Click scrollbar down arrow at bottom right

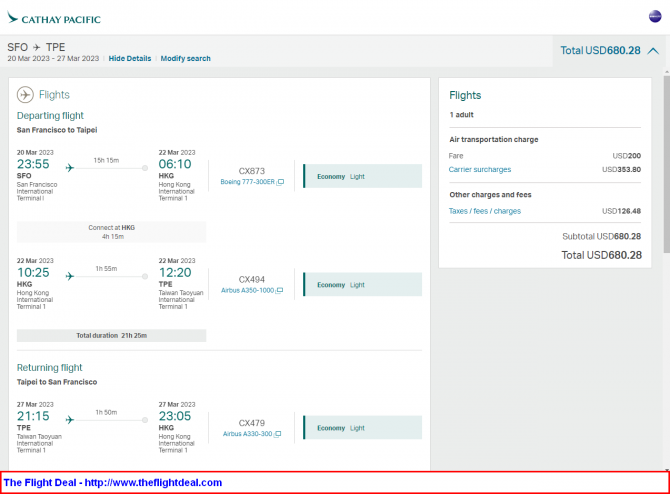tap(666, 469)
